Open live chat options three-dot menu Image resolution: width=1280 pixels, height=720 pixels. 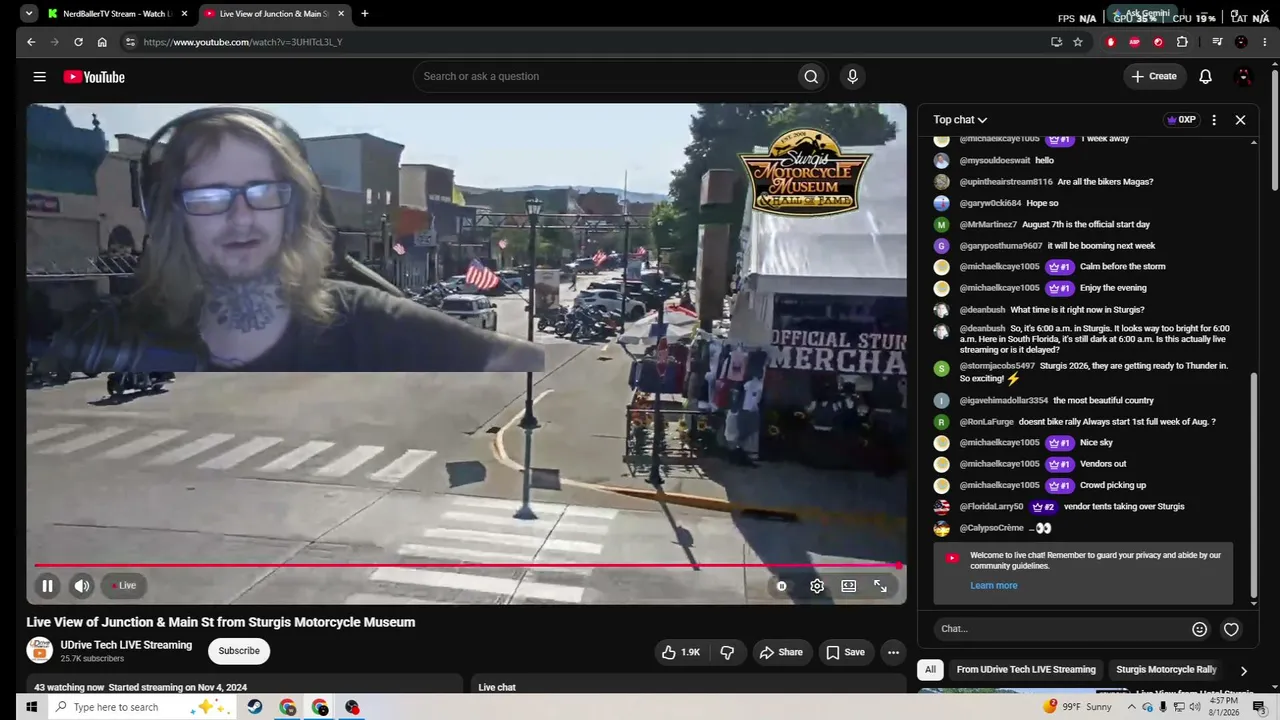coord(1214,120)
